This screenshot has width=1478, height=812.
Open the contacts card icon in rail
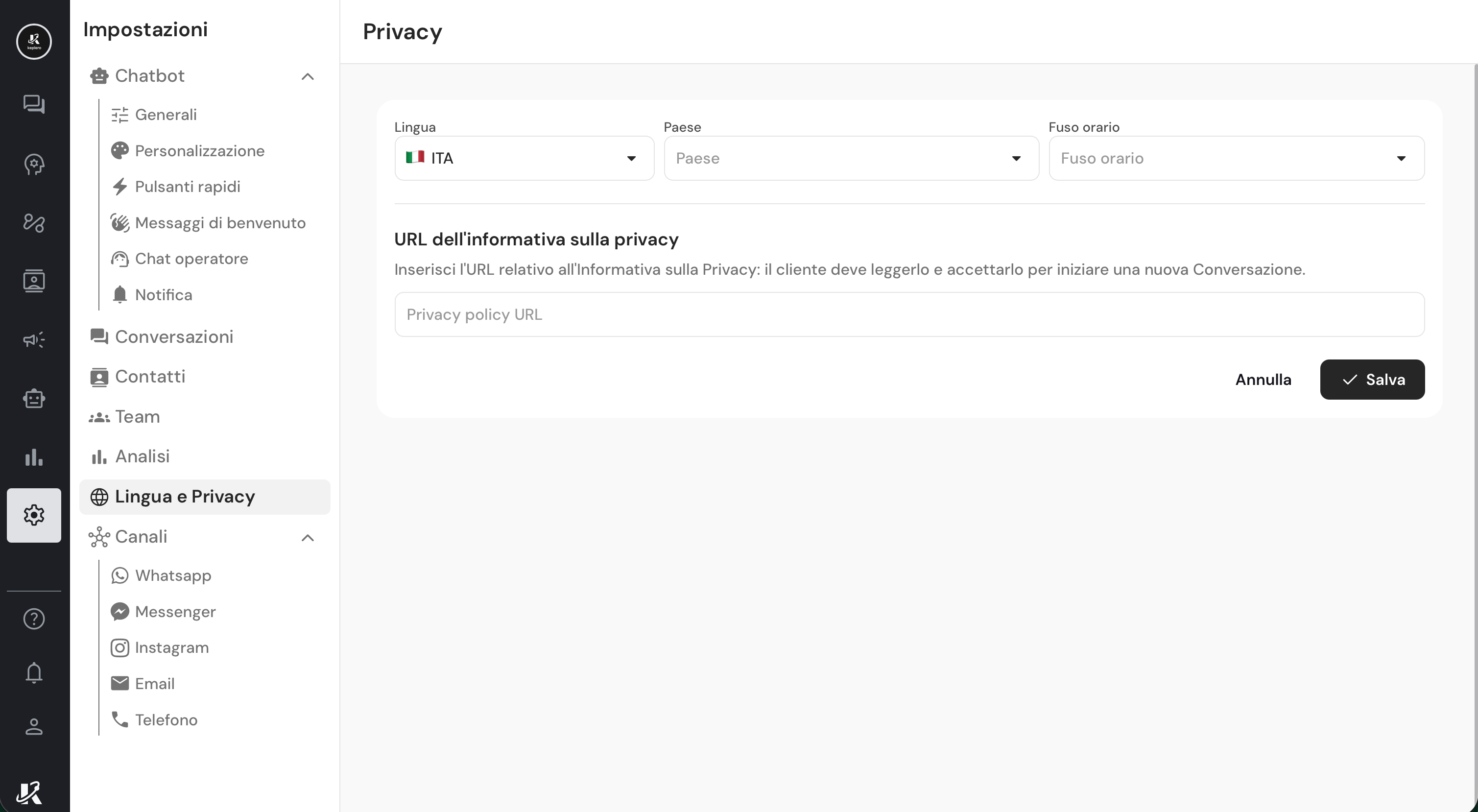pyautogui.click(x=34, y=281)
